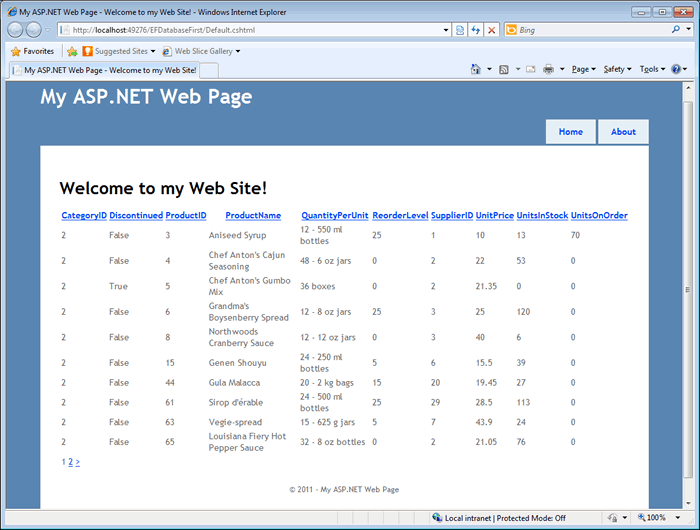Expand the address bar autocomplete dropdown
The height and width of the screenshot is (530, 700).
pyautogui.click(x=446, y=30)
